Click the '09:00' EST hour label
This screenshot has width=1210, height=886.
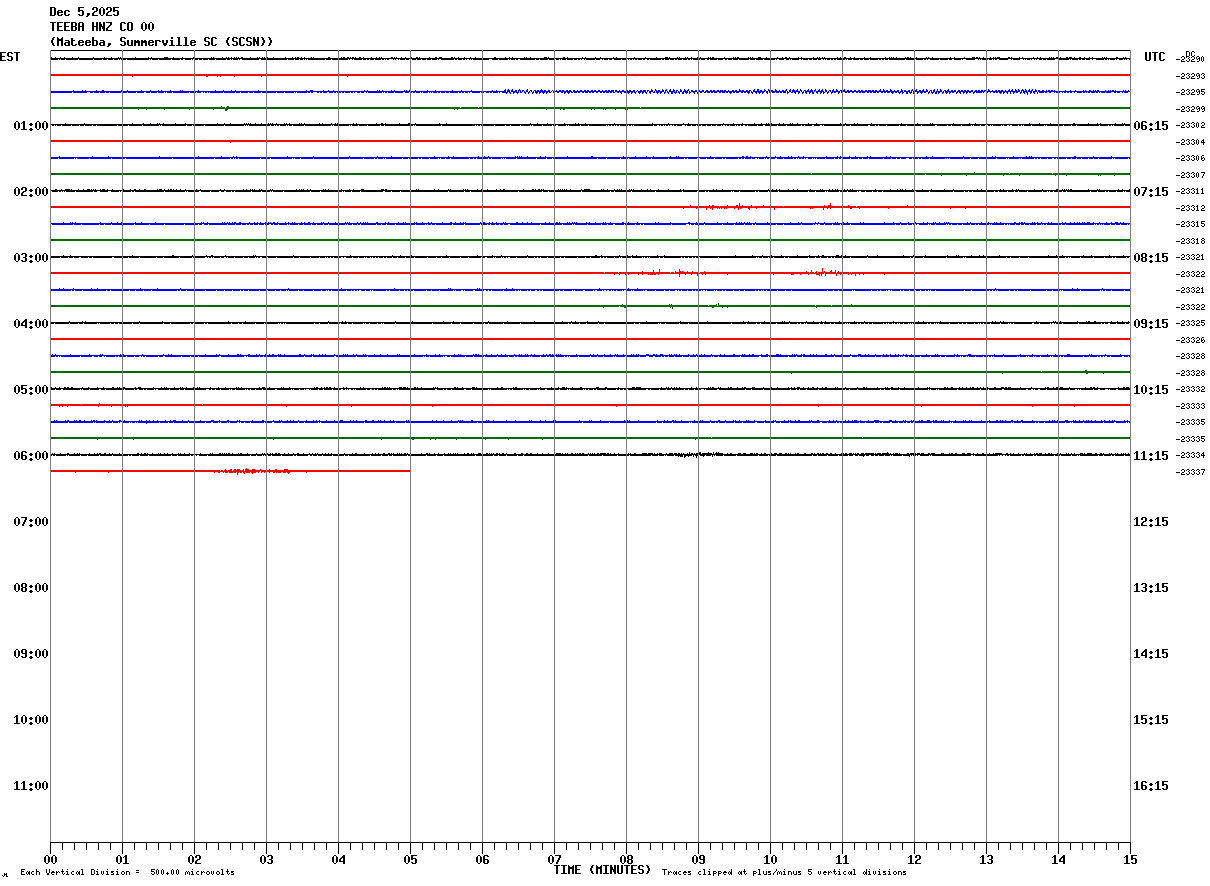tap(31, 654)
